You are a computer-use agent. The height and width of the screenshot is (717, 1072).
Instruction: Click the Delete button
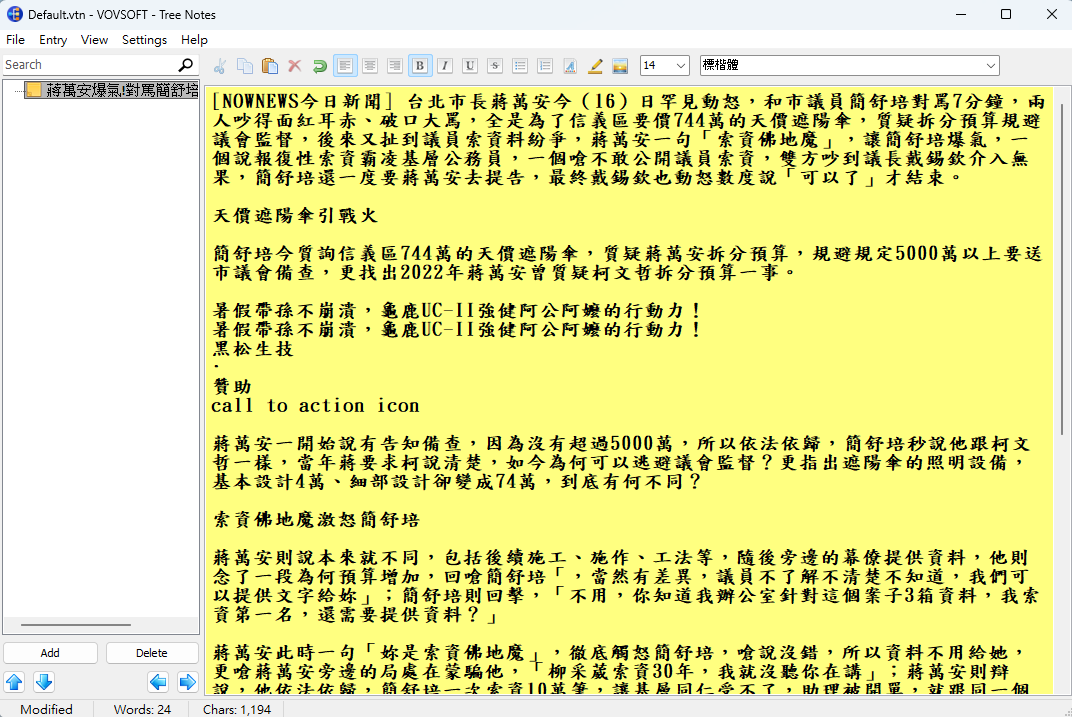coord(152,653)
